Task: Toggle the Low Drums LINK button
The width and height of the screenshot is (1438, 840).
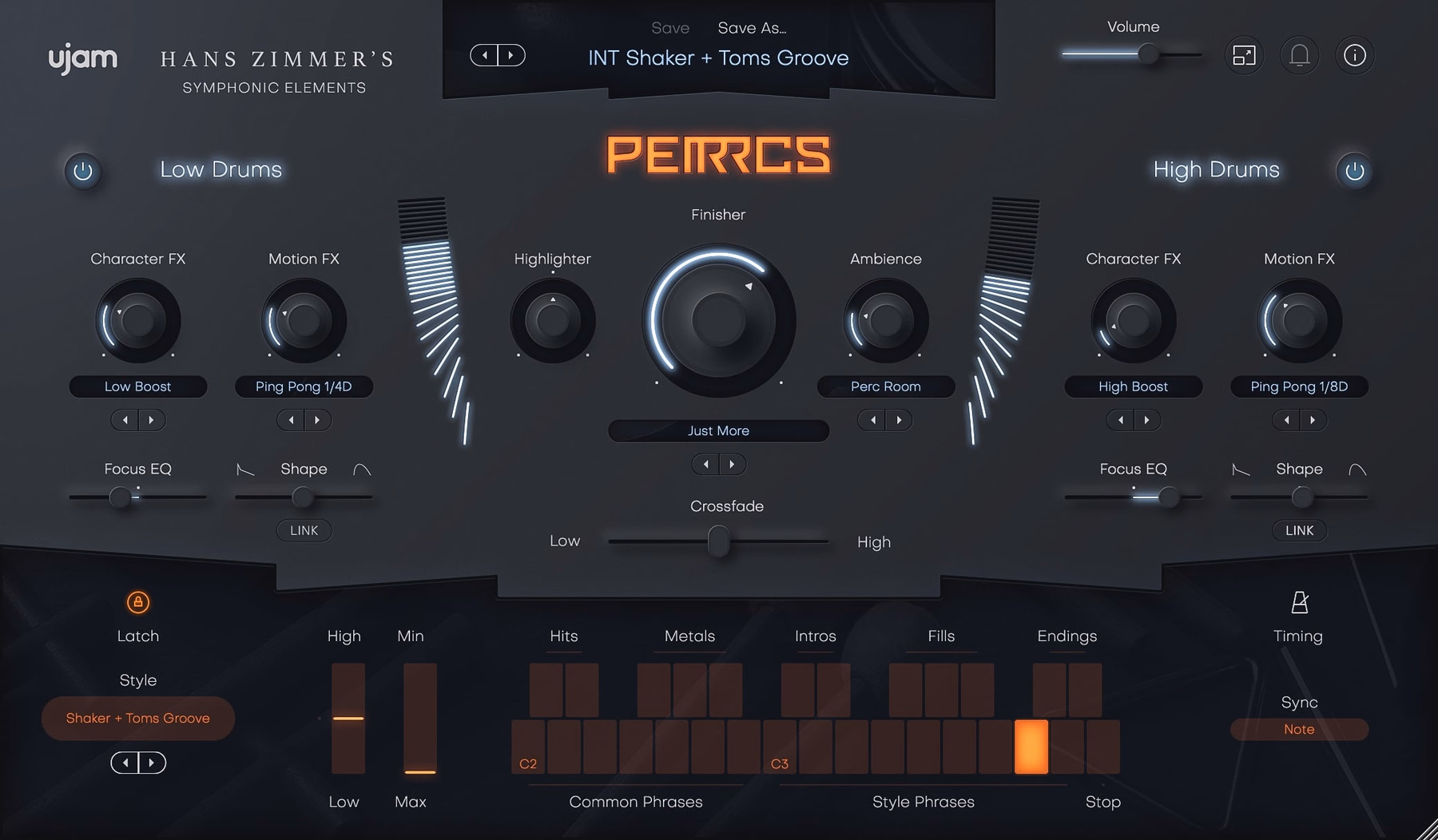Action: 304,530
